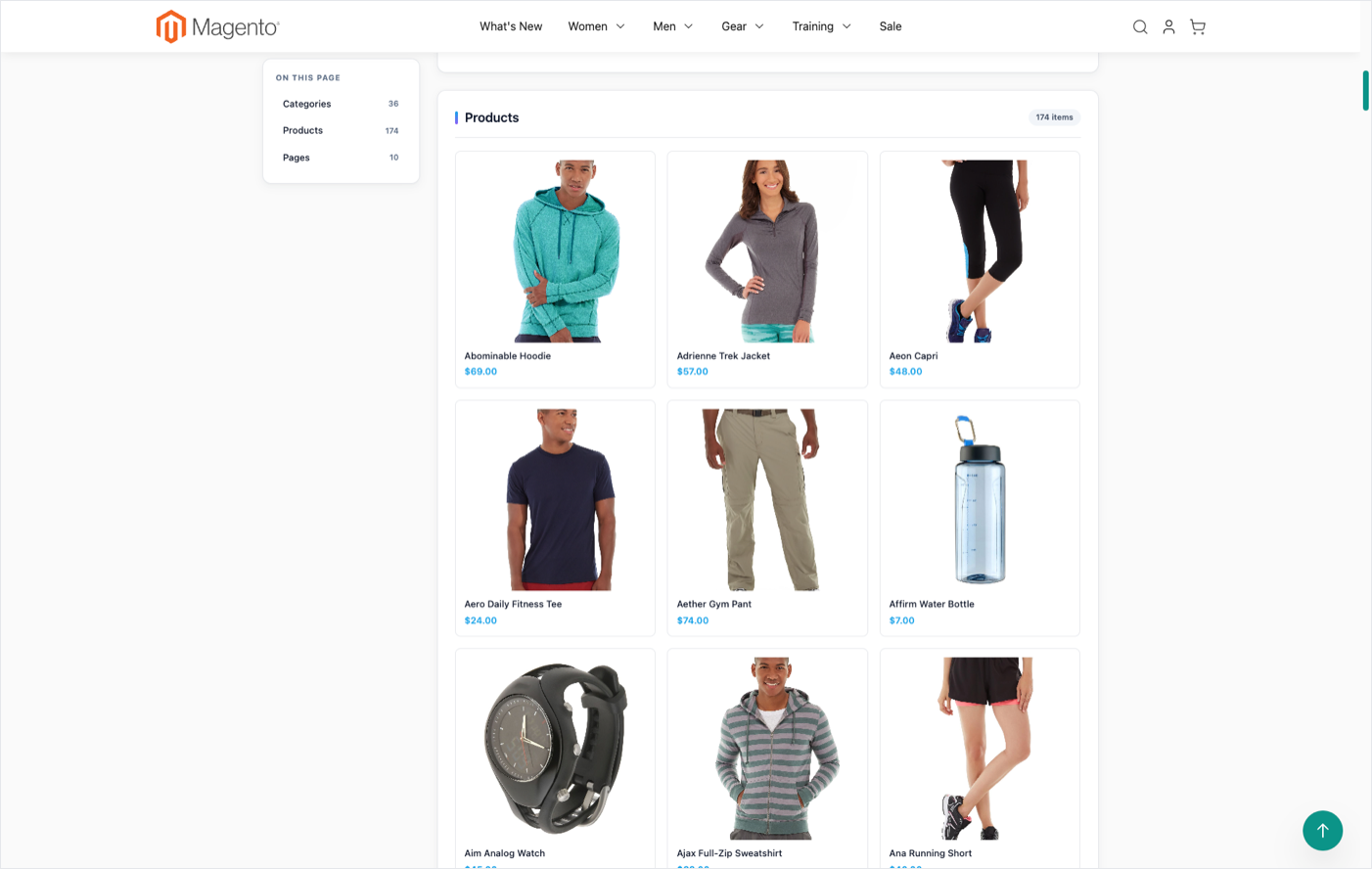The width and height of the screenshot is (1372, 869).
Task: Expand the Women dropdown menu
Action: pyautogui.click(x=595, y=26)
